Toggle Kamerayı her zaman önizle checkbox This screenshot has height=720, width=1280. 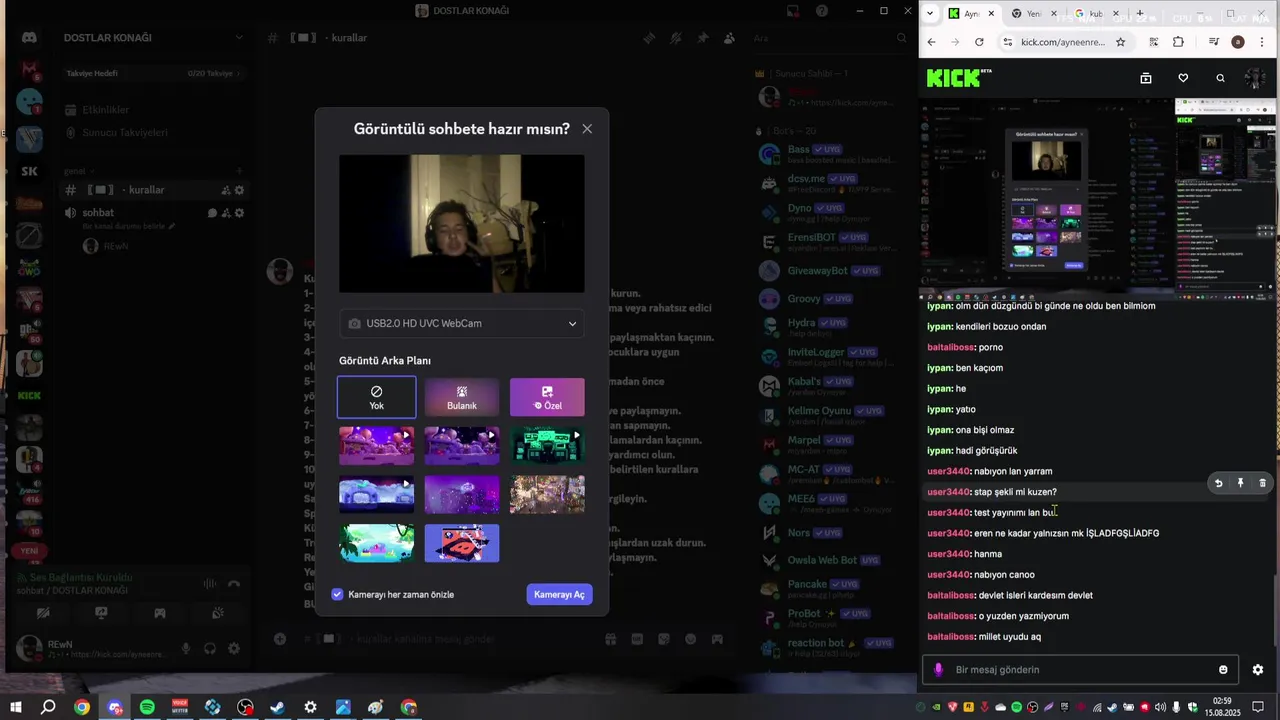[x=338, y=594]
